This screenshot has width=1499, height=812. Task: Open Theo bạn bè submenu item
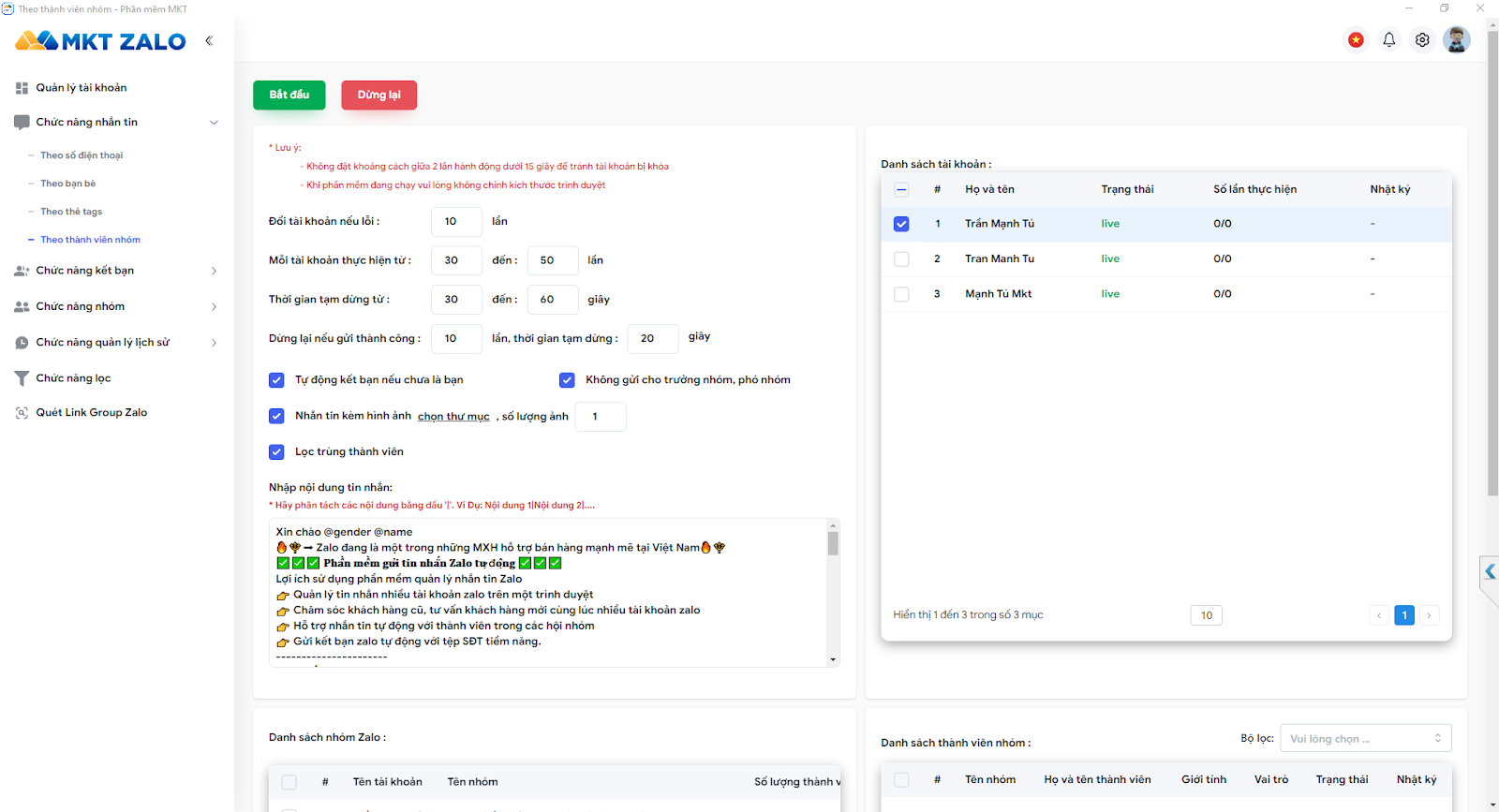click(x=67, y=184)
